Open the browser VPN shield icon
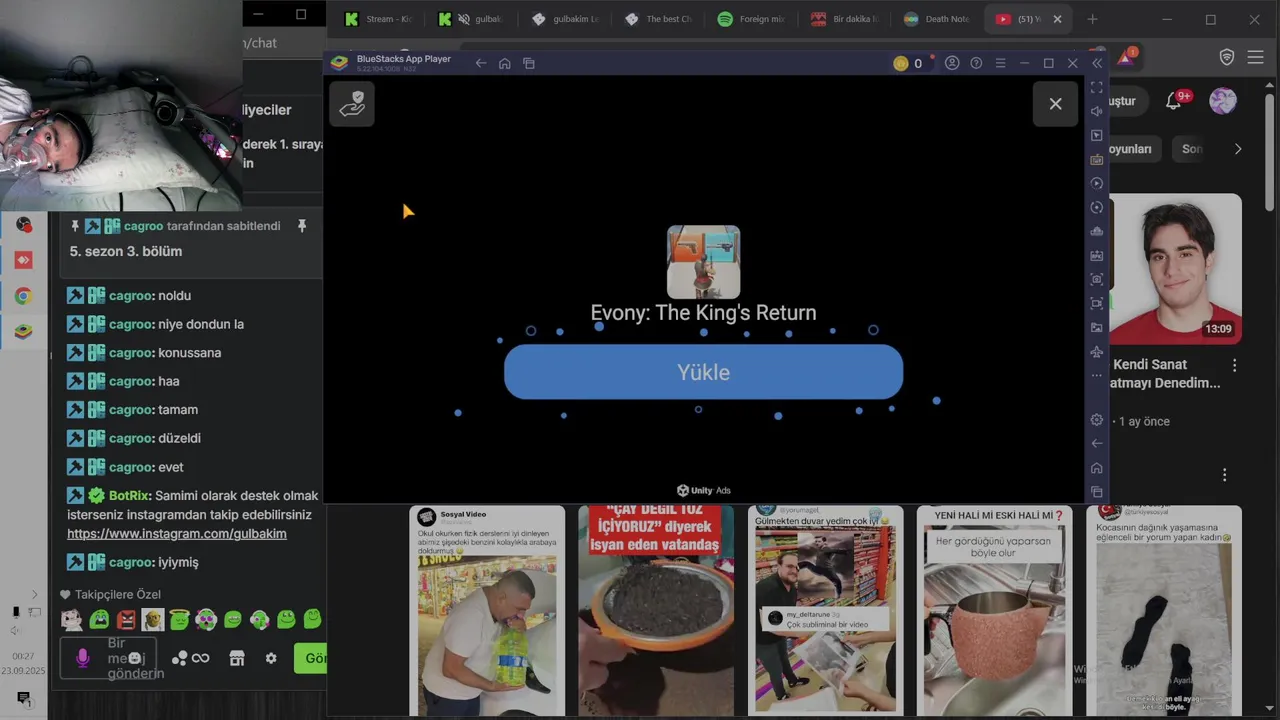1280x720 pixels. click(x=1227, y=58)
